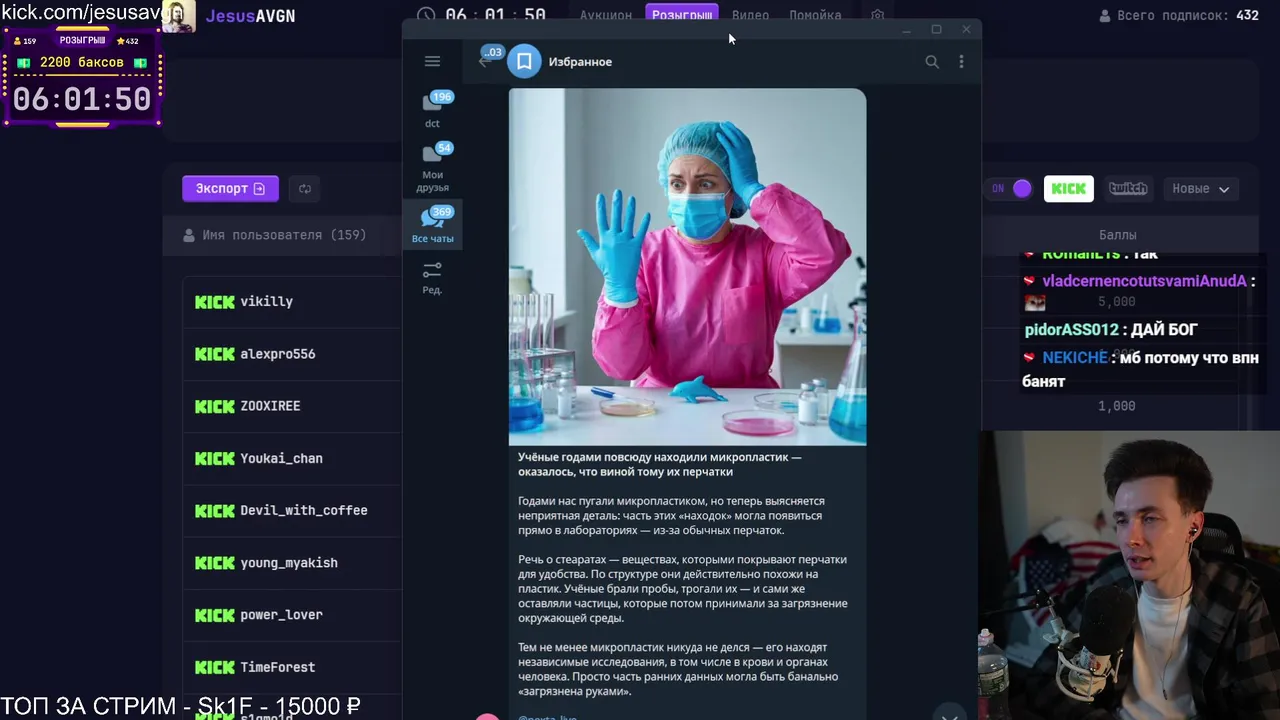Select the Devil_with_coffee participant row
The width and height of the screenshot is (1280, 720).
pos(292,510)
